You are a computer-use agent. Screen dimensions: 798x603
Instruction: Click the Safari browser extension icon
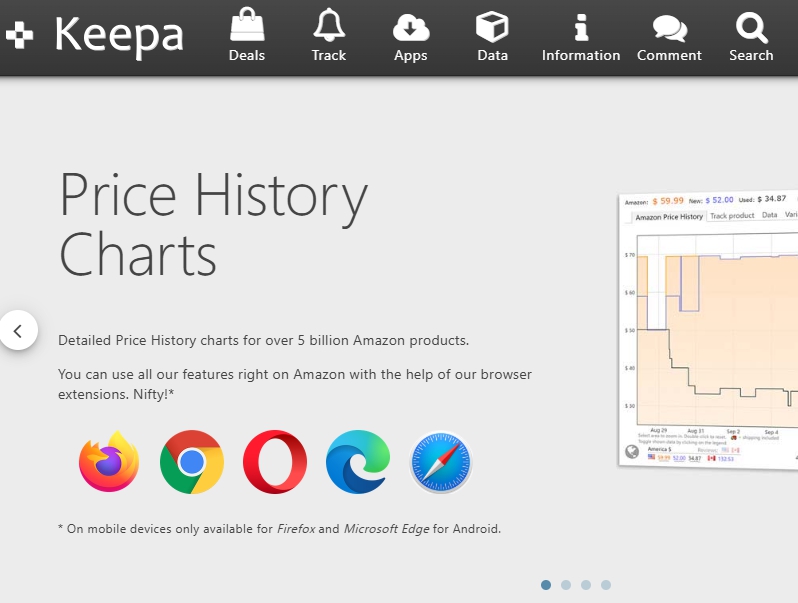tap(441, 462)
